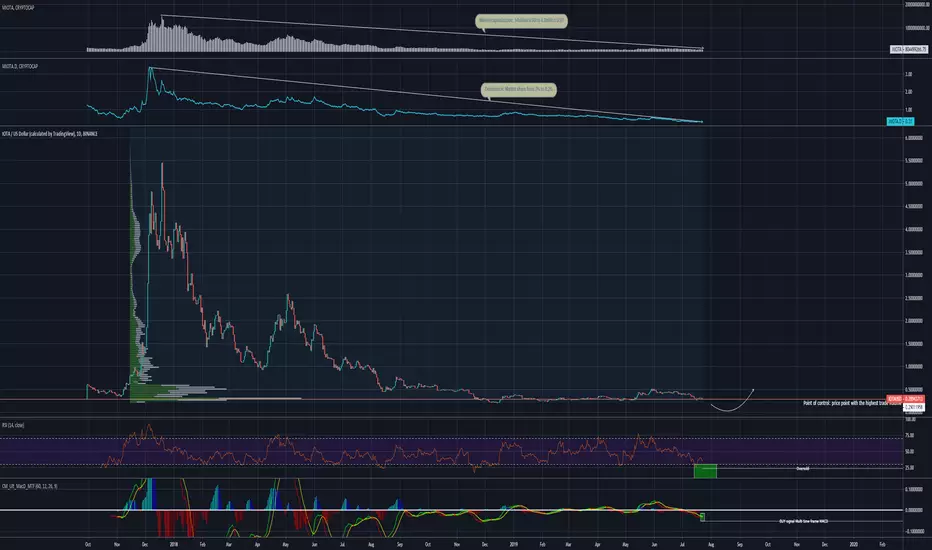Image resolution: width=932 pixels, height=550 pixels.
Task: Select the market cap pane downward trendline
Action: [432, 32]
